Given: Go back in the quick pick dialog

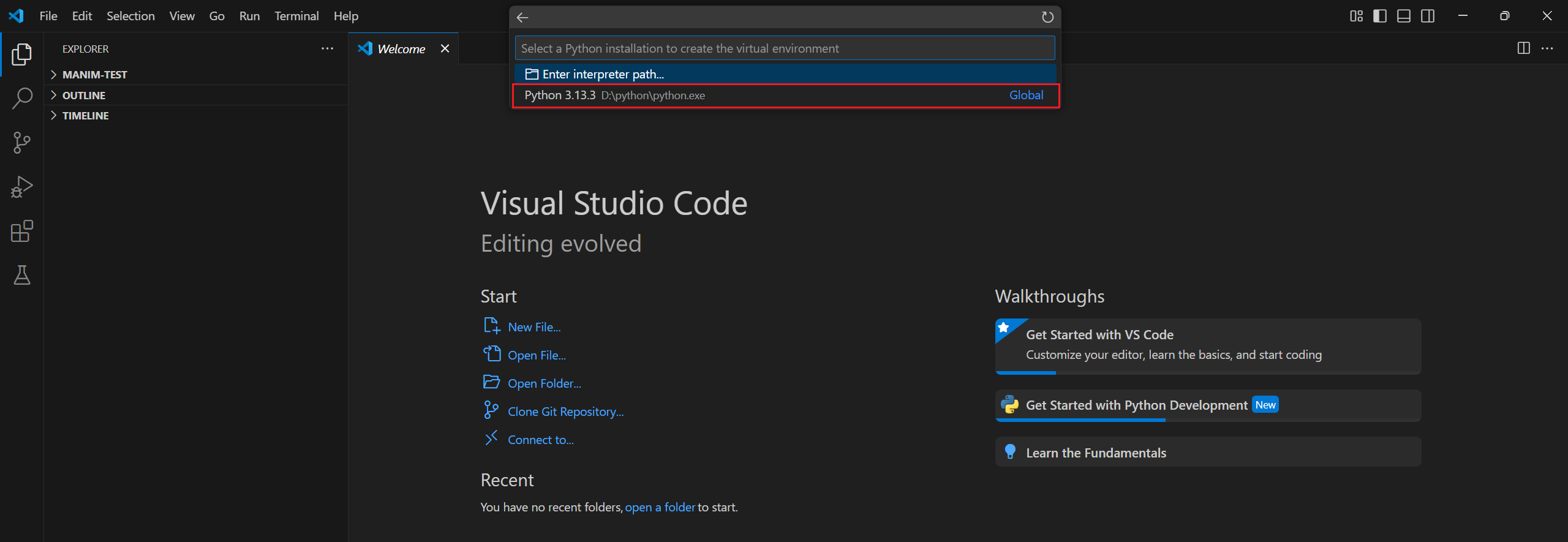Looking at the screenshot, I should coord(522,17).
